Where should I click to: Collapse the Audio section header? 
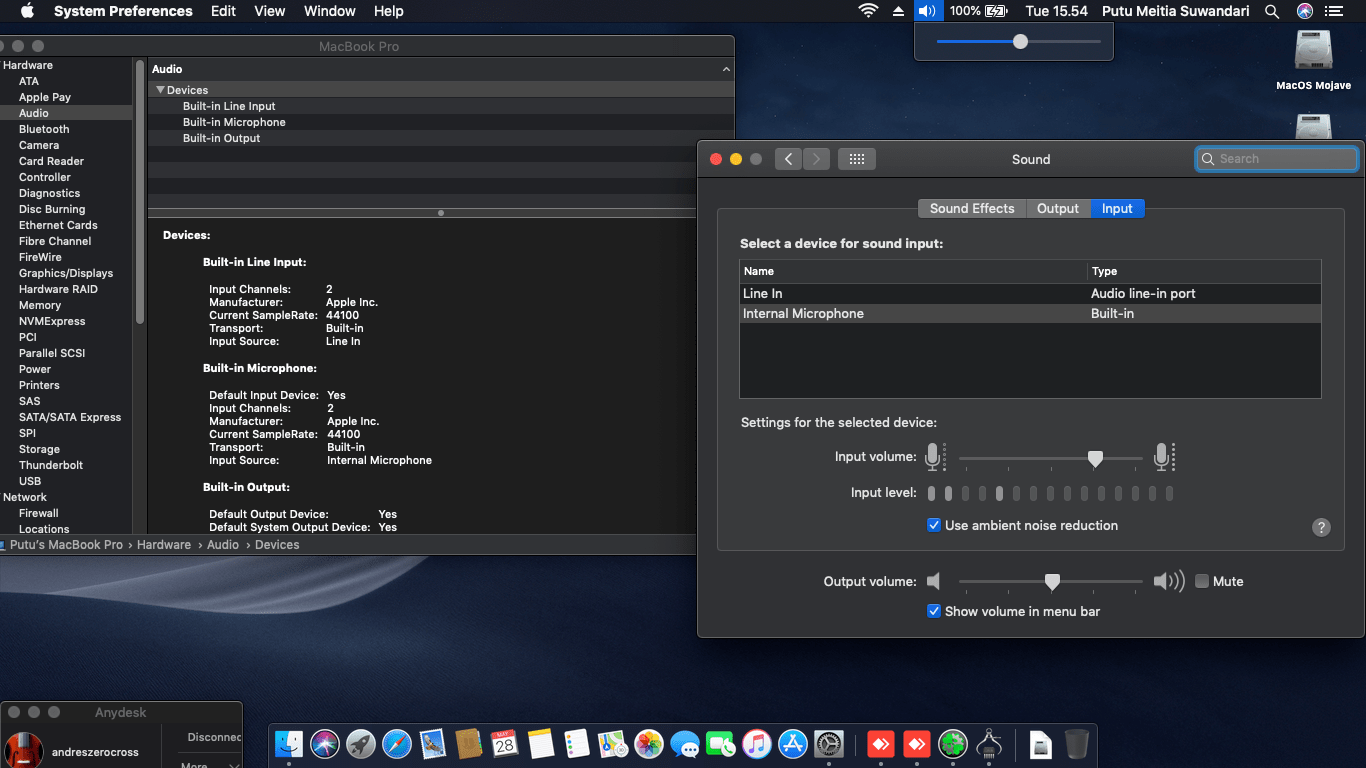click(x=727, y=69)
